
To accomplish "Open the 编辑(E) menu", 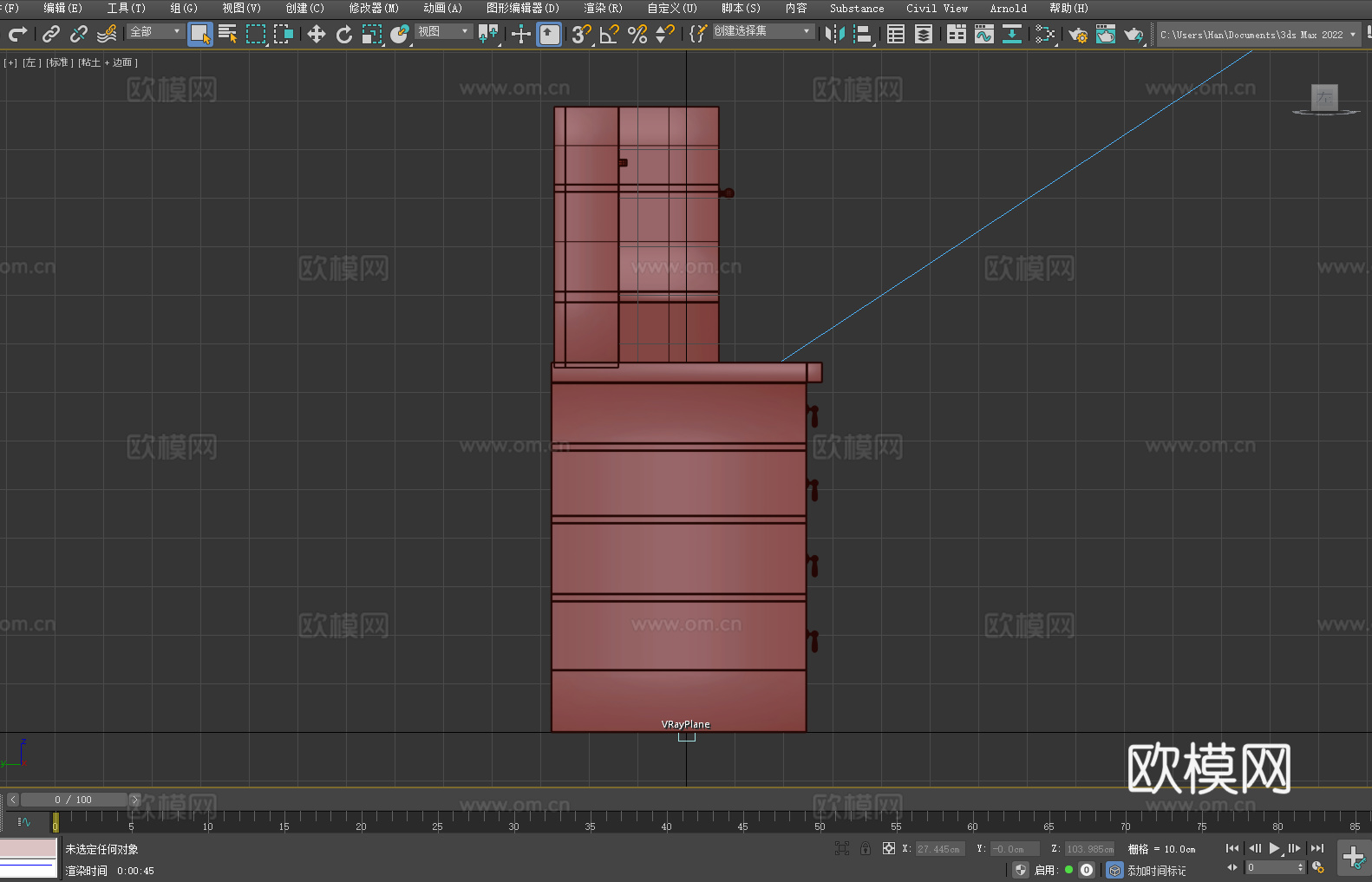I will click(x=62, y=8).
